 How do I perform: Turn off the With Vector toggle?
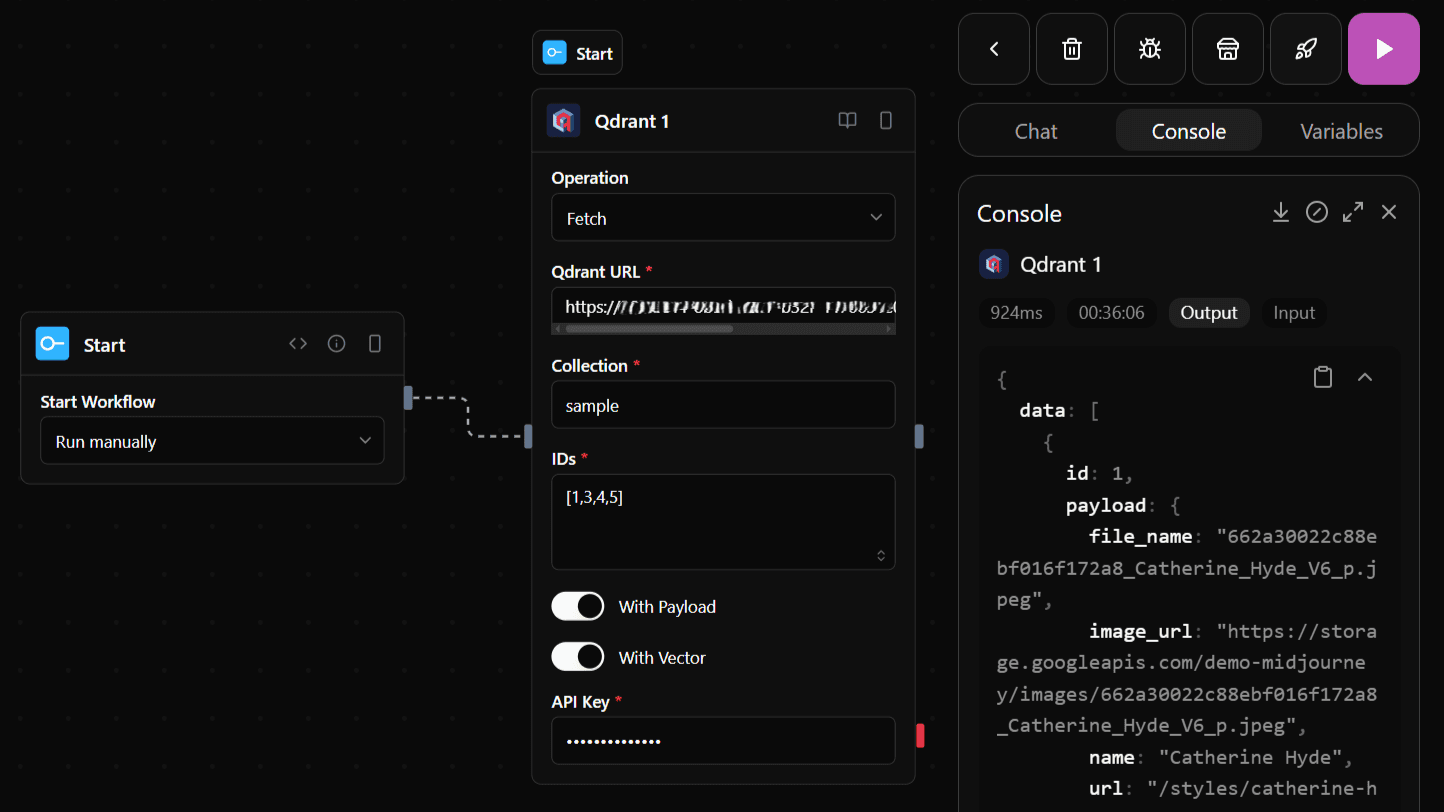click(577, 657)
